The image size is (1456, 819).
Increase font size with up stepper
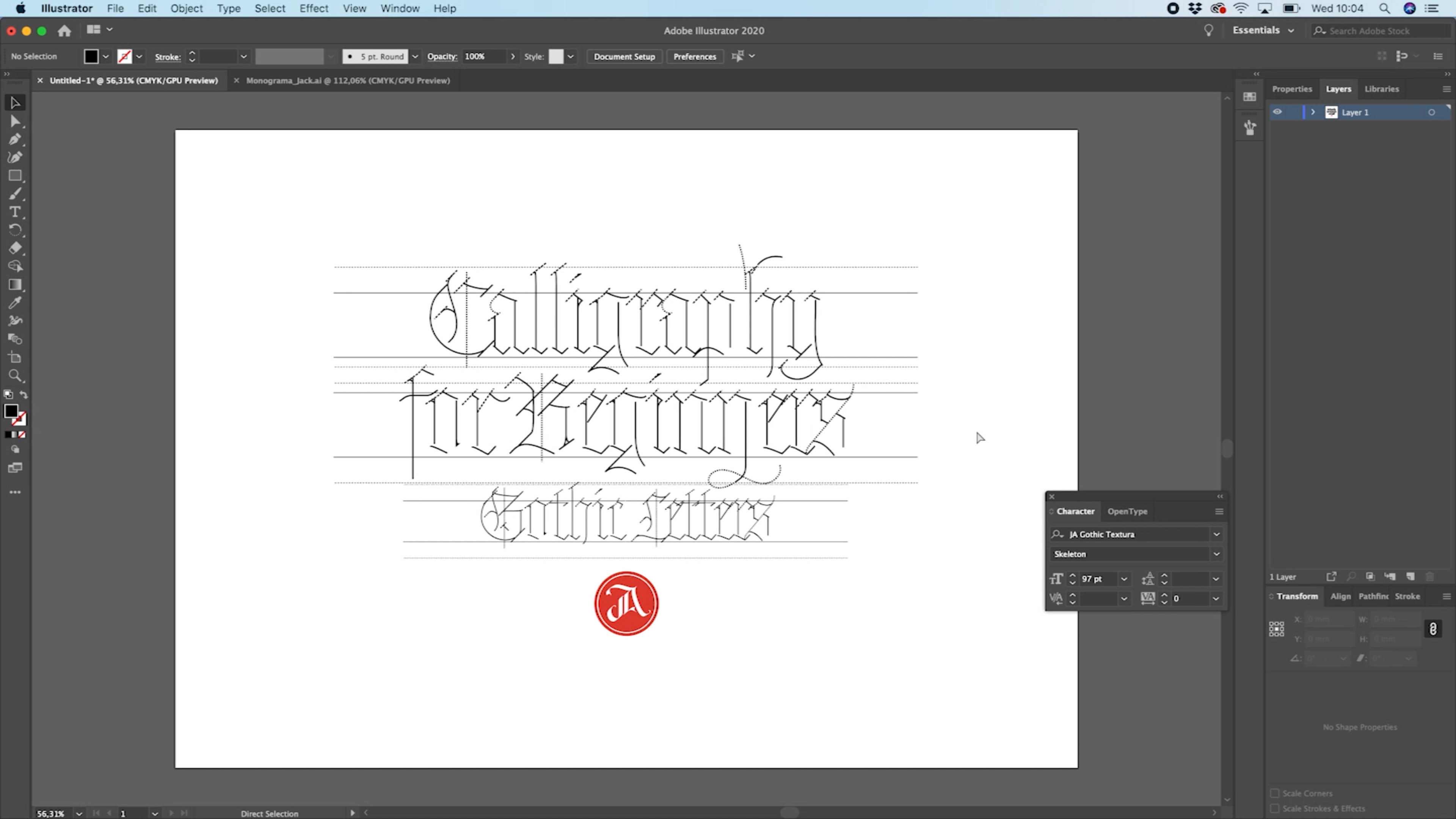[1072, 576]
